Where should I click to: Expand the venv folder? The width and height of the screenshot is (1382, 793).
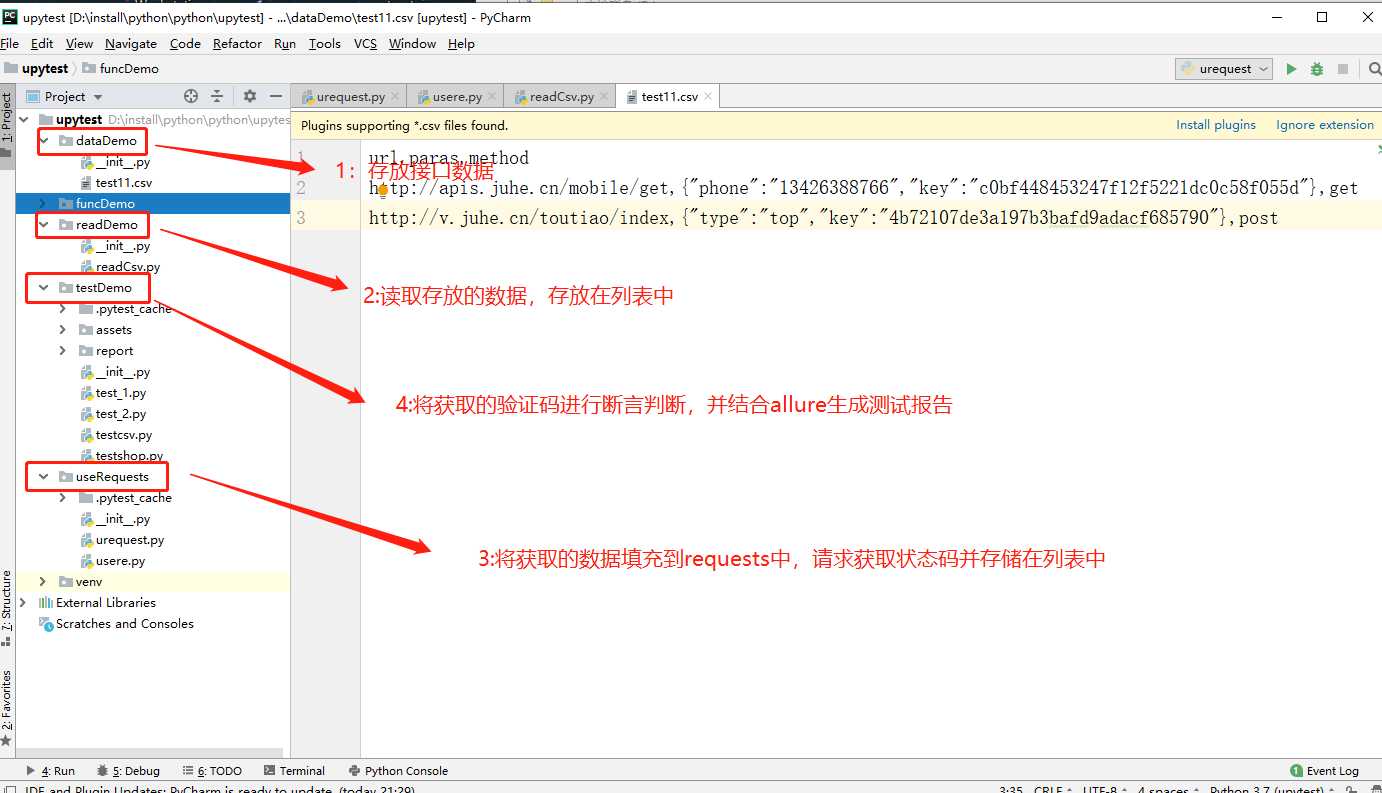click(x=43, y=581)
